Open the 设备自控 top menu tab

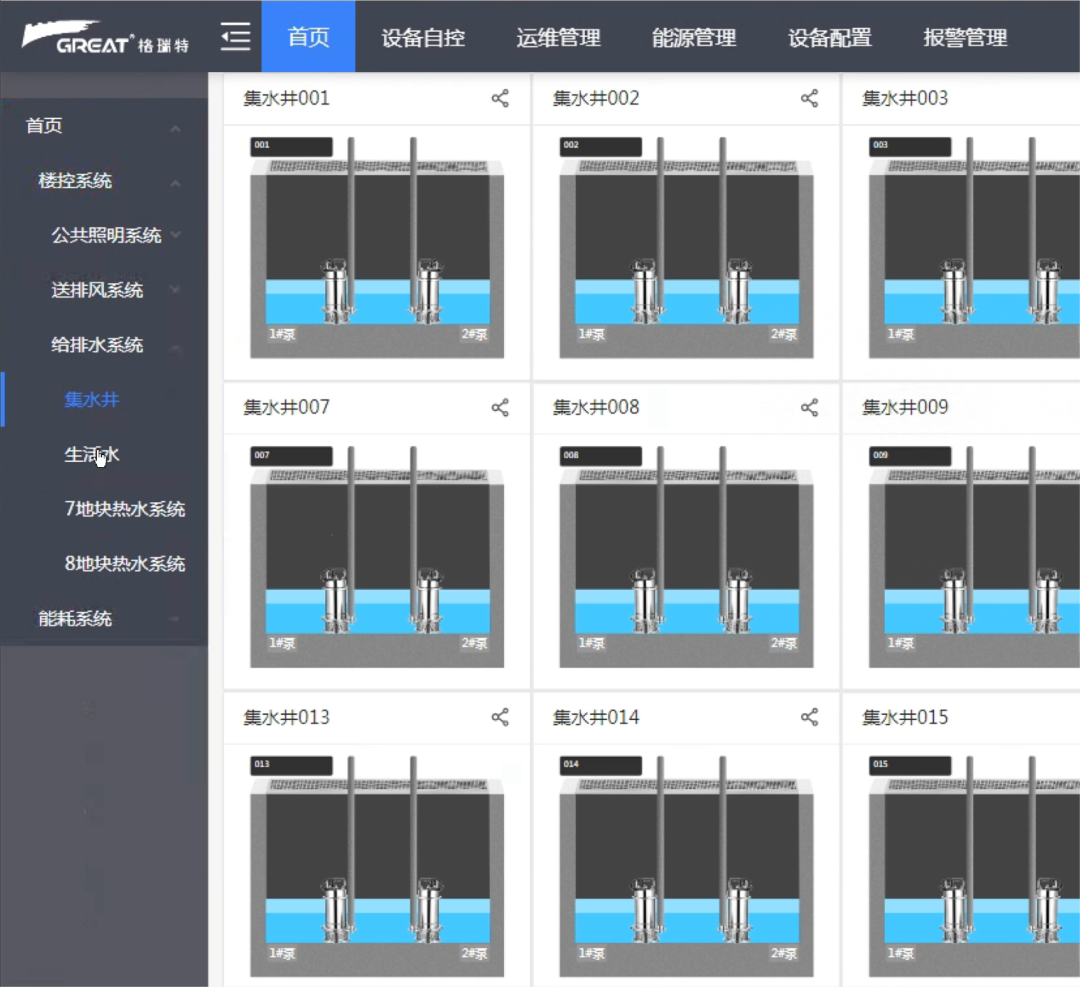point(423,38)
